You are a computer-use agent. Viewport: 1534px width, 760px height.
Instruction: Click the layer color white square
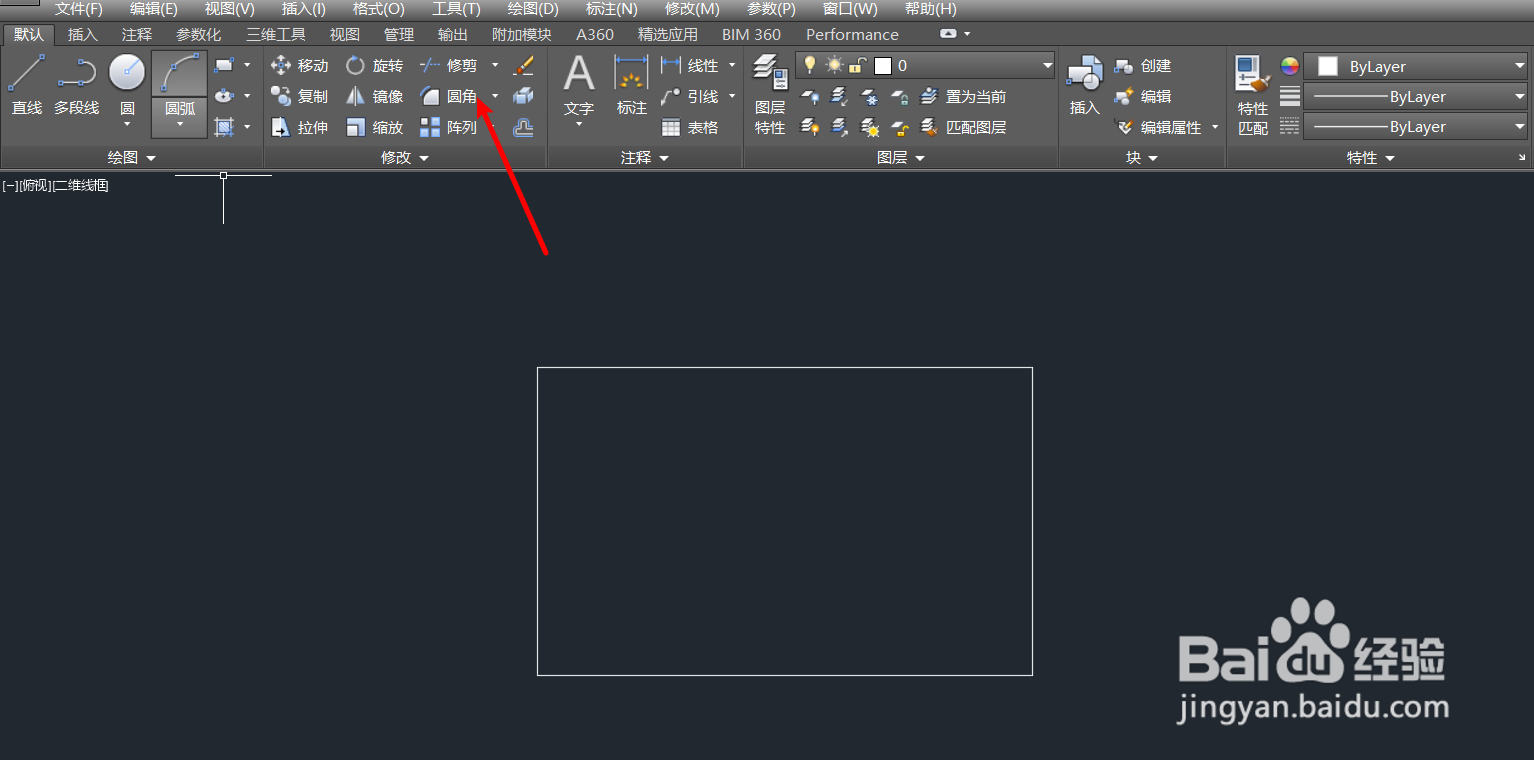(x=882, y=66)
